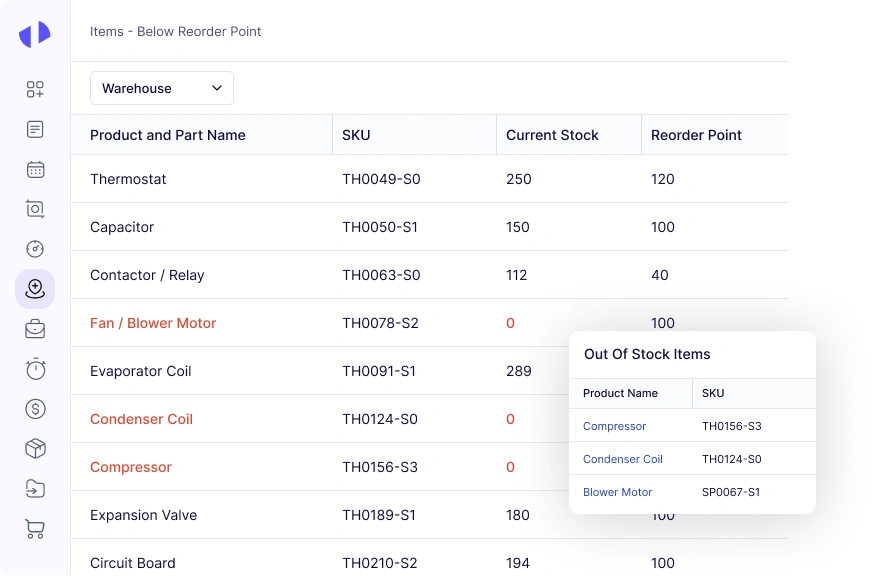
Task: Click the SKU column header
Action: point(356,135)
